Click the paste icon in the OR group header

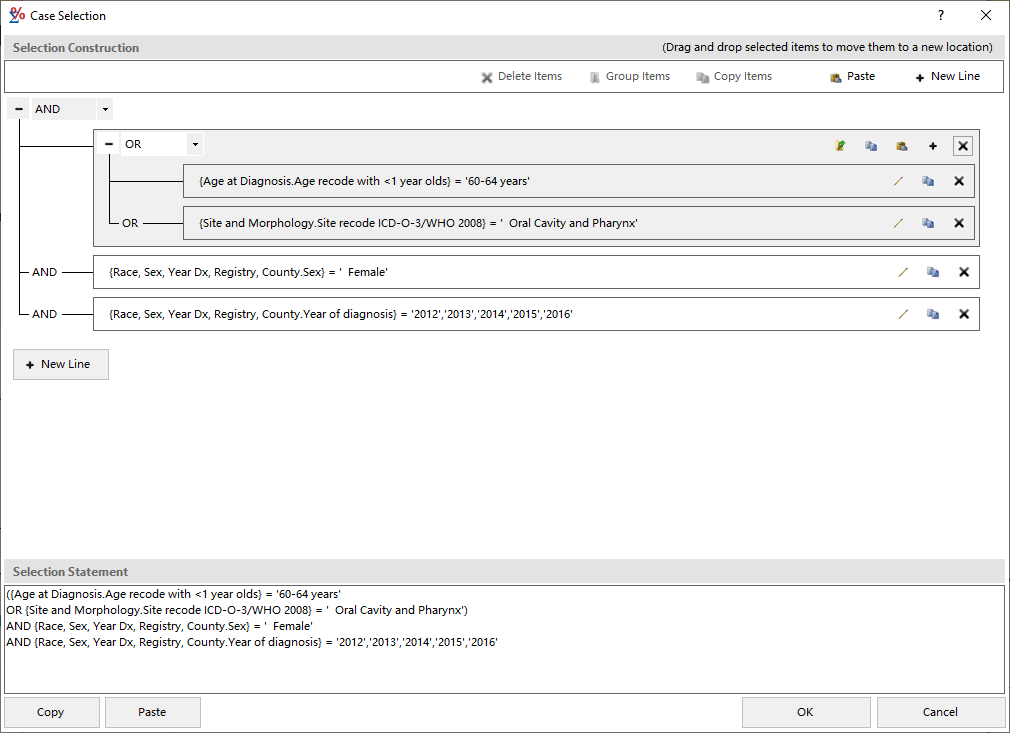901,145
